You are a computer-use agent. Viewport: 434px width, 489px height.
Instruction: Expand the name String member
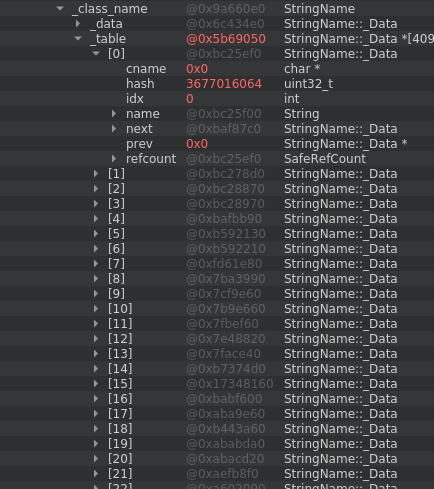114,114
